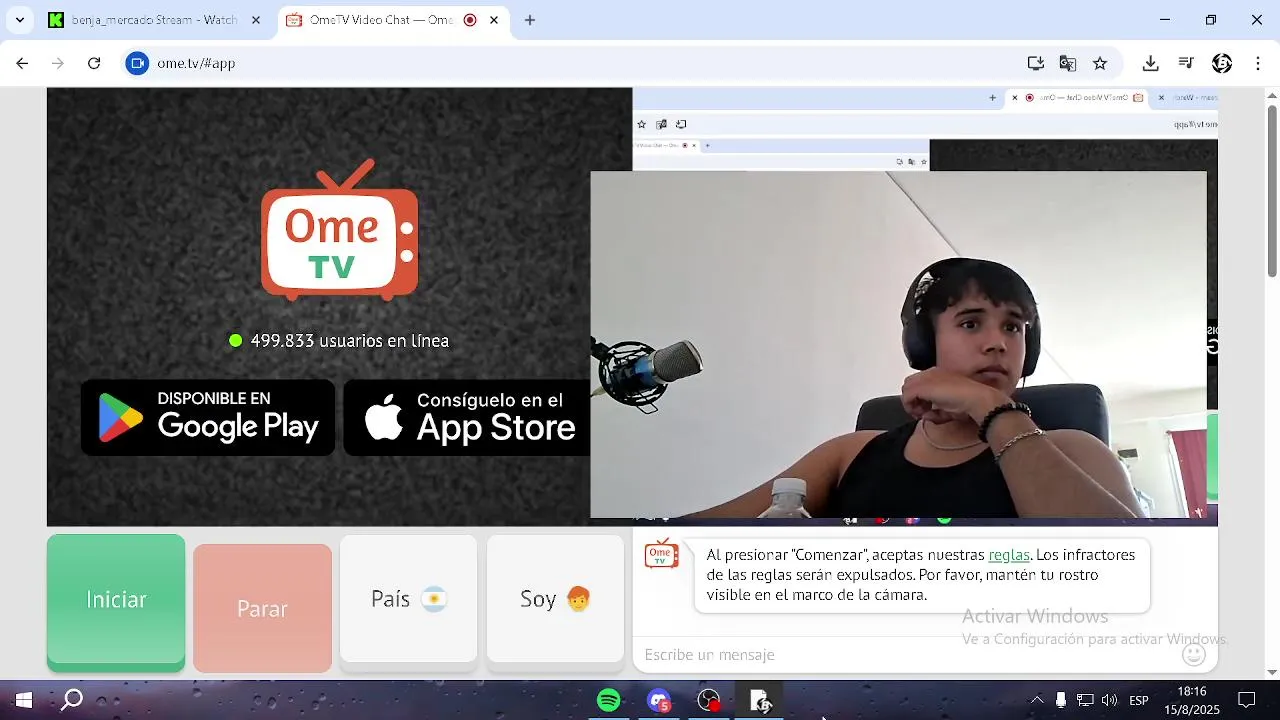
Task: Click the Escribe un mensaje field
Action: tap(905, 655)
